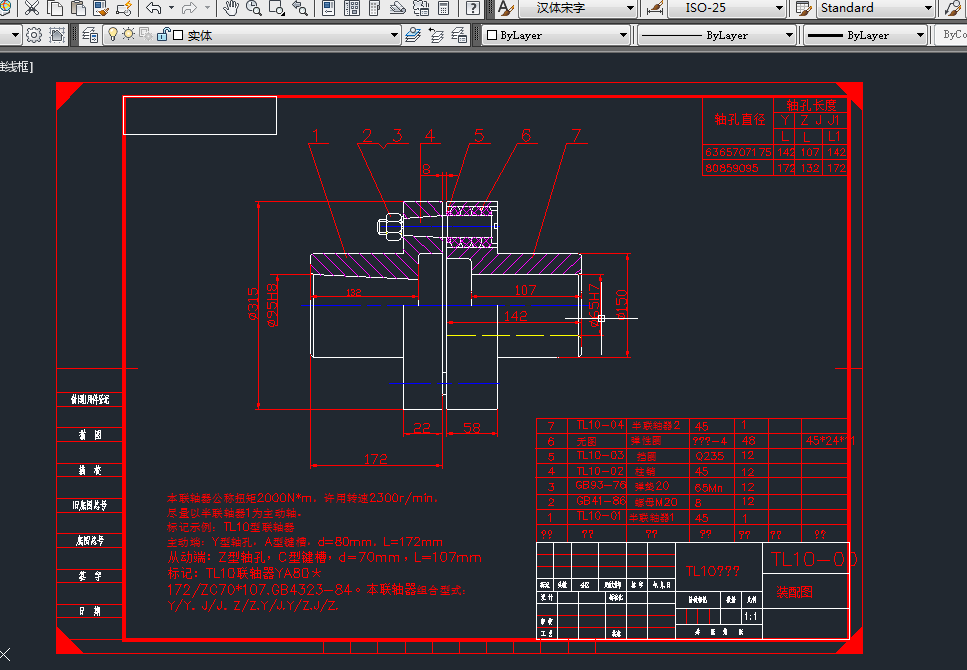Click the dimension text ø315

[x=253, y=303]
